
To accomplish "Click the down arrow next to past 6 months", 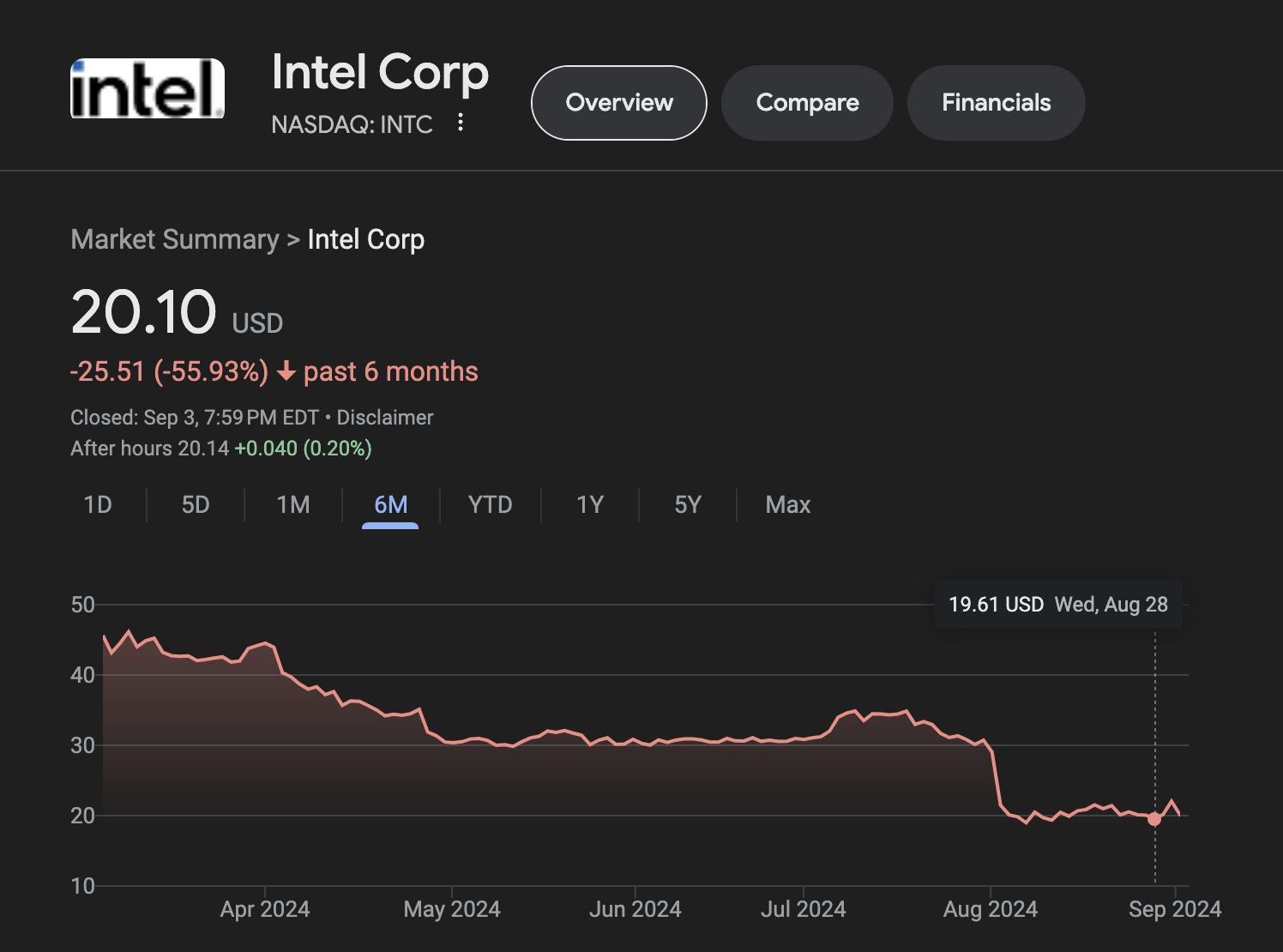I will tap(286, 371).
